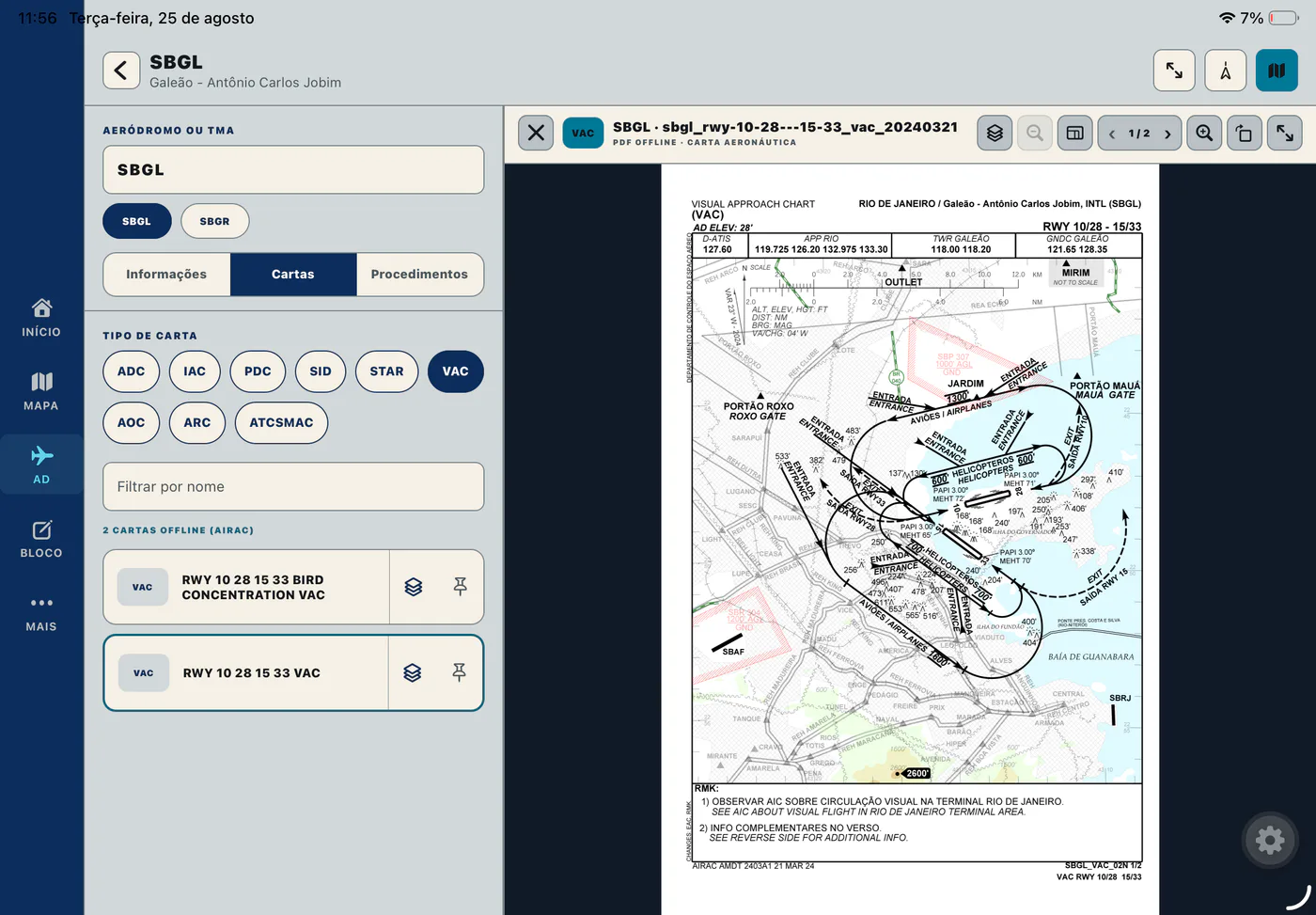Viewport: 1316px width, 915px height.
Task: Open the RWY 10 28 15 33 VAC chart
Action: pos(246,672)
